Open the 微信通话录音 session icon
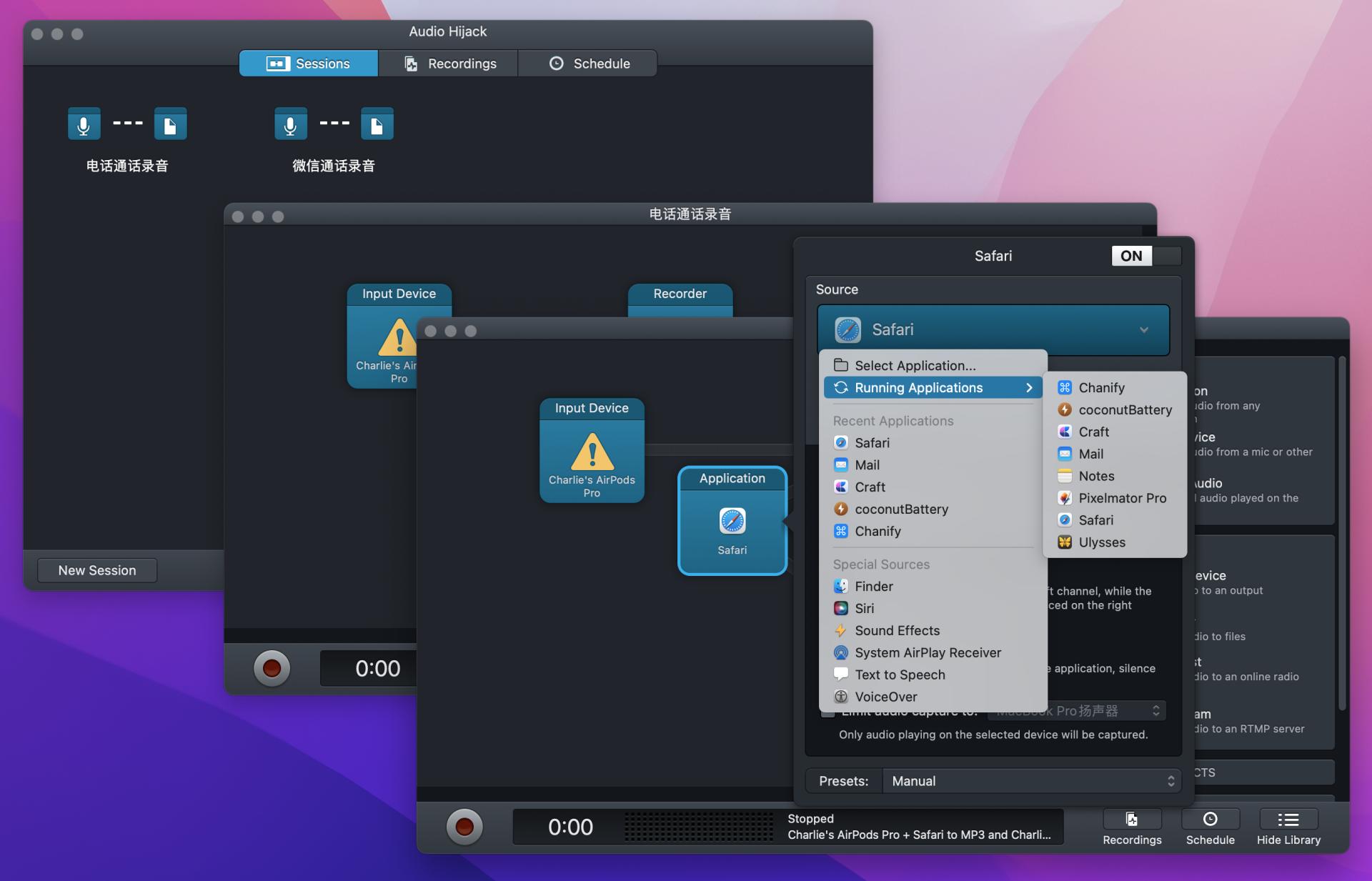 click(x=334, y=126)
